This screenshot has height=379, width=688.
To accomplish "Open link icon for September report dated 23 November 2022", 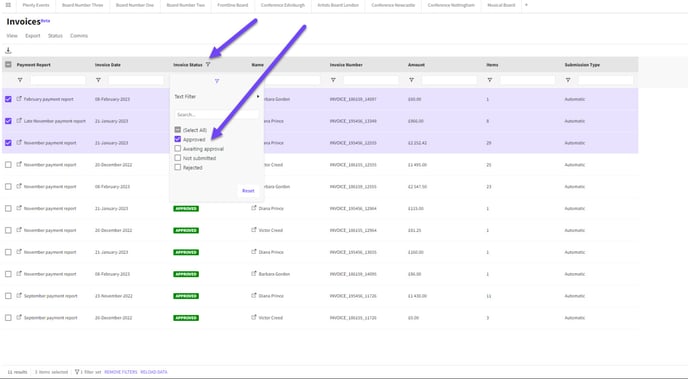I will pyautogui.click(x=19, y=296).
